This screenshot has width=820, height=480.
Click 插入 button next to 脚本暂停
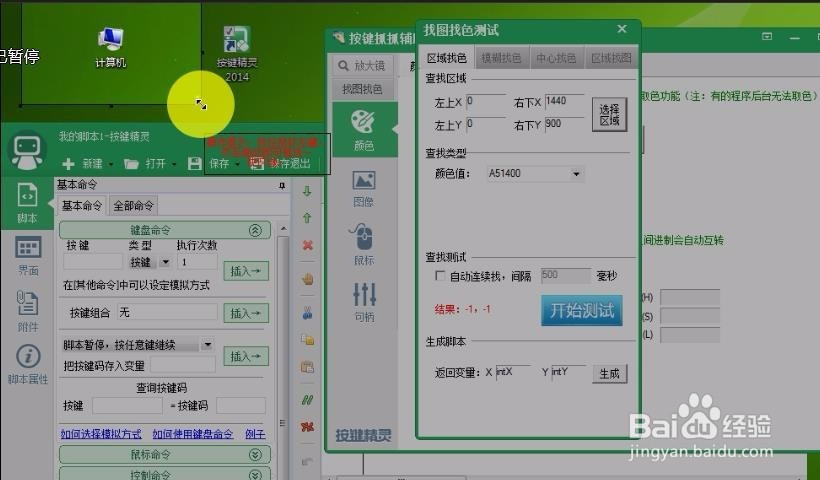pyautogui.click(x=246, y=356)
